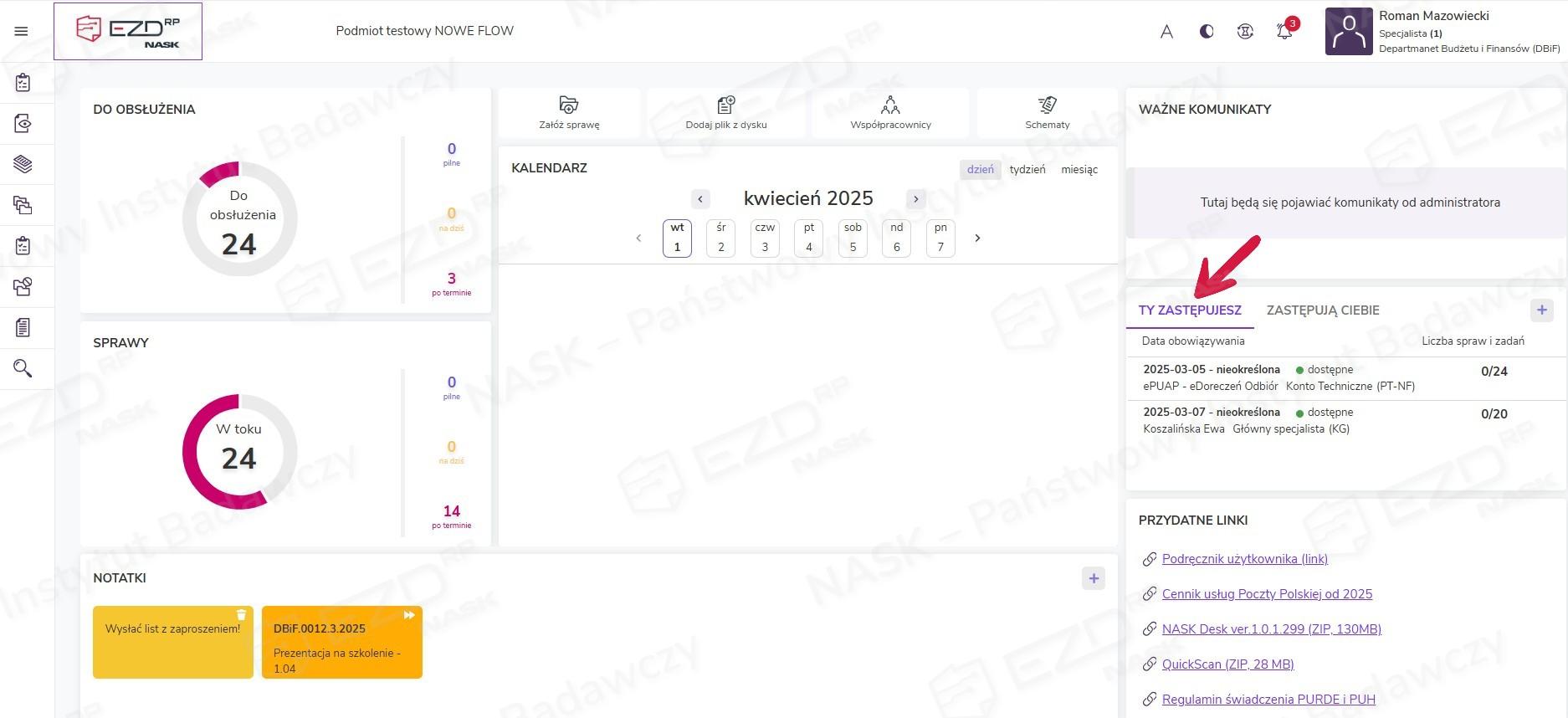
Task: Go to next month in calendar
Action: (x=916, y=199)
